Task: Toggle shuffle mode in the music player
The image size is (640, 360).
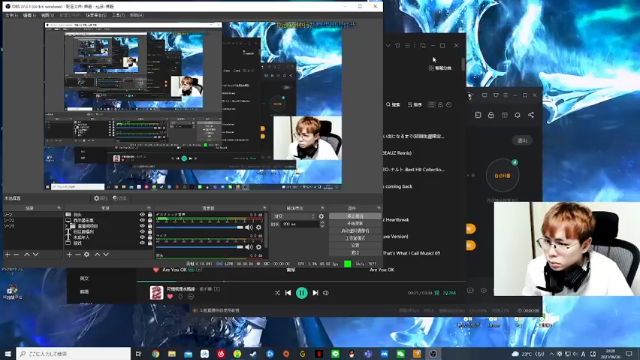Action: [277, 293]
